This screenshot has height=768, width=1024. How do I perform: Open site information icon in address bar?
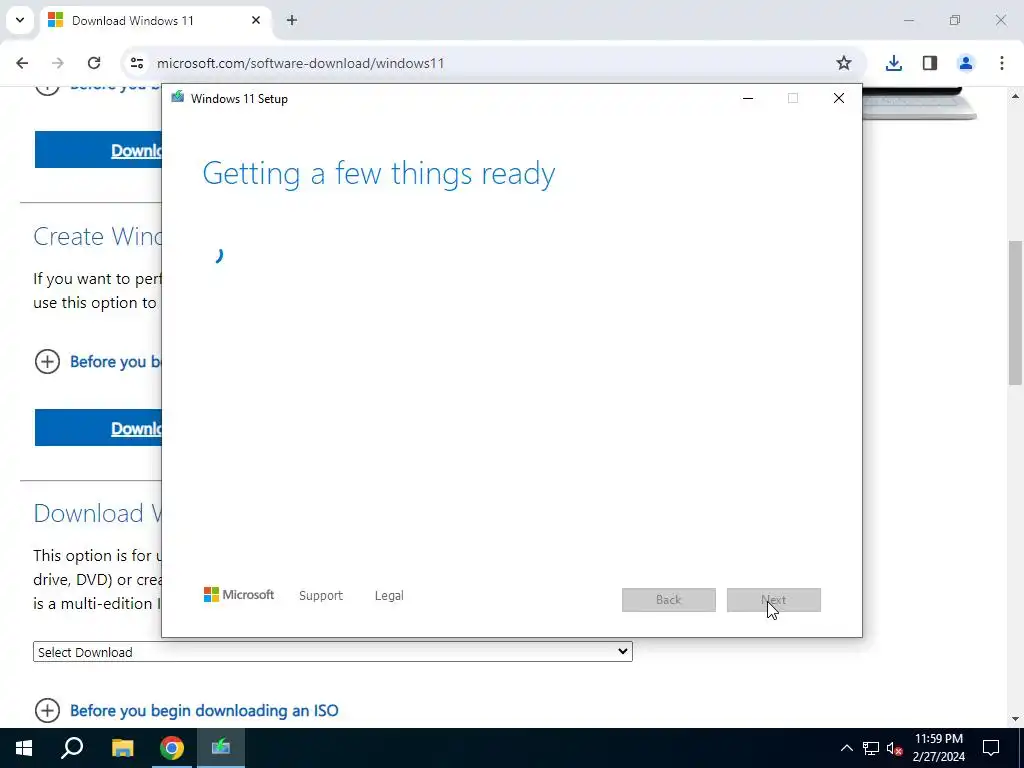136,63
